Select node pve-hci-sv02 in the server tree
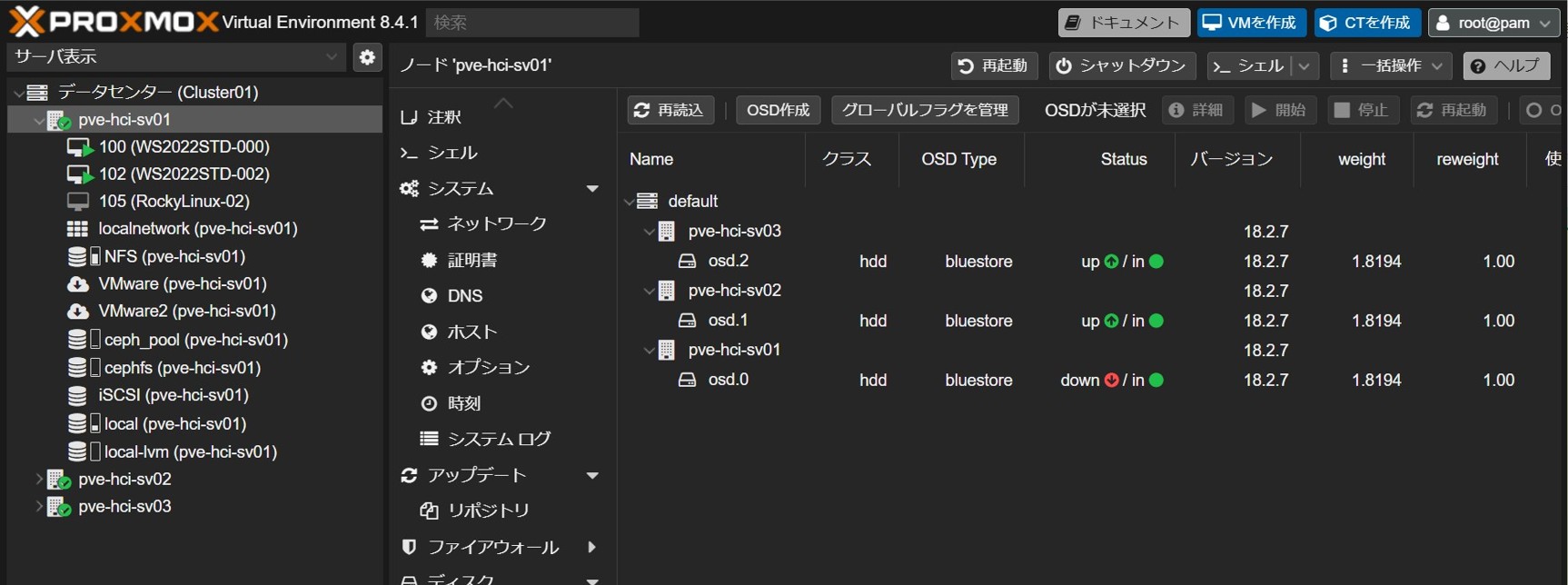Screen dimensions: 1568x585 tap(124, 479)
